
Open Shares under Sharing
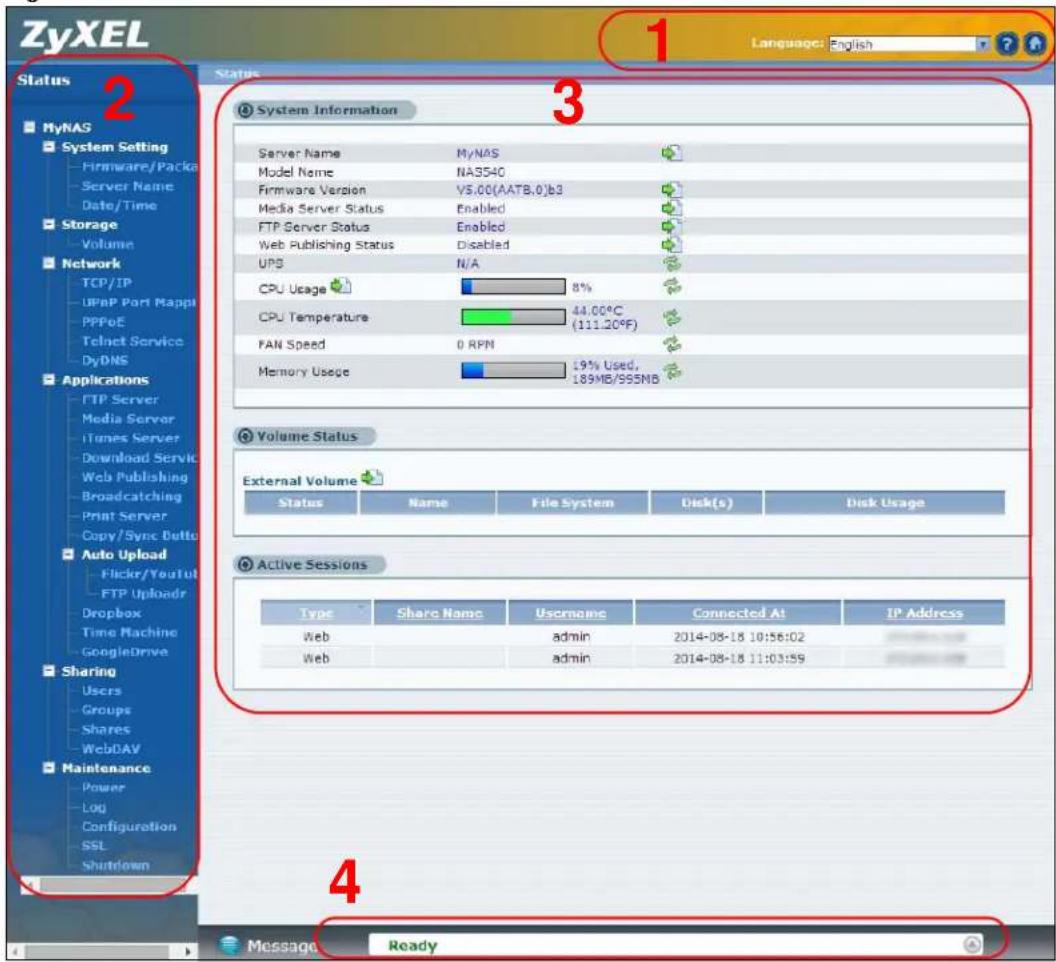pos(106,729)
